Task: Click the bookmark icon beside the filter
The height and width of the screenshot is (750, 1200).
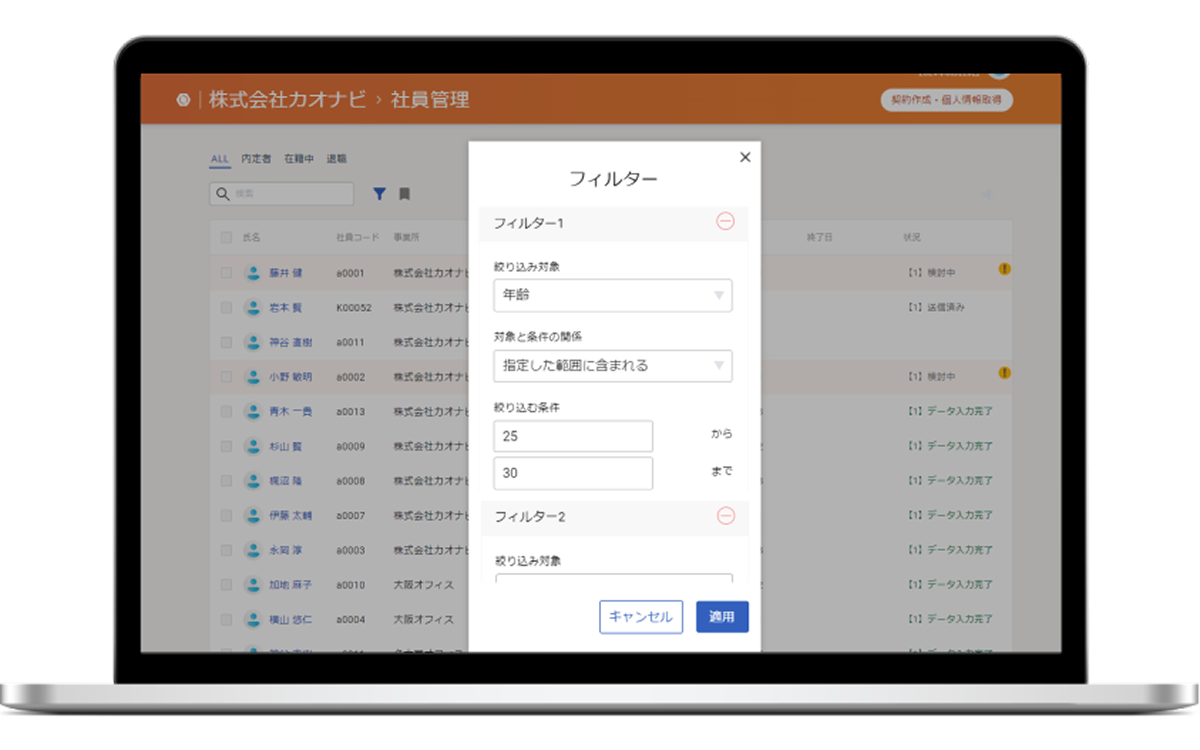Action: pos(405,194)
